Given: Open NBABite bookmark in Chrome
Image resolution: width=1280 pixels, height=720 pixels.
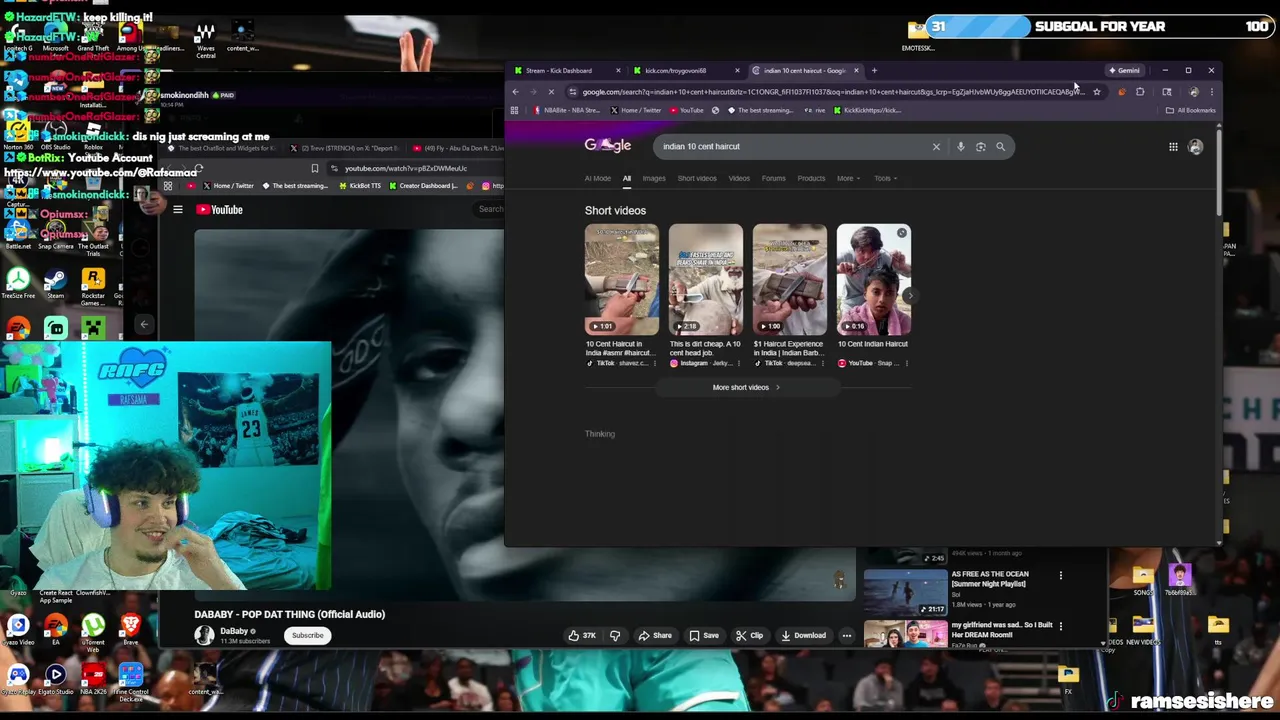Looking at the screenshot, I should coord(568,111).
